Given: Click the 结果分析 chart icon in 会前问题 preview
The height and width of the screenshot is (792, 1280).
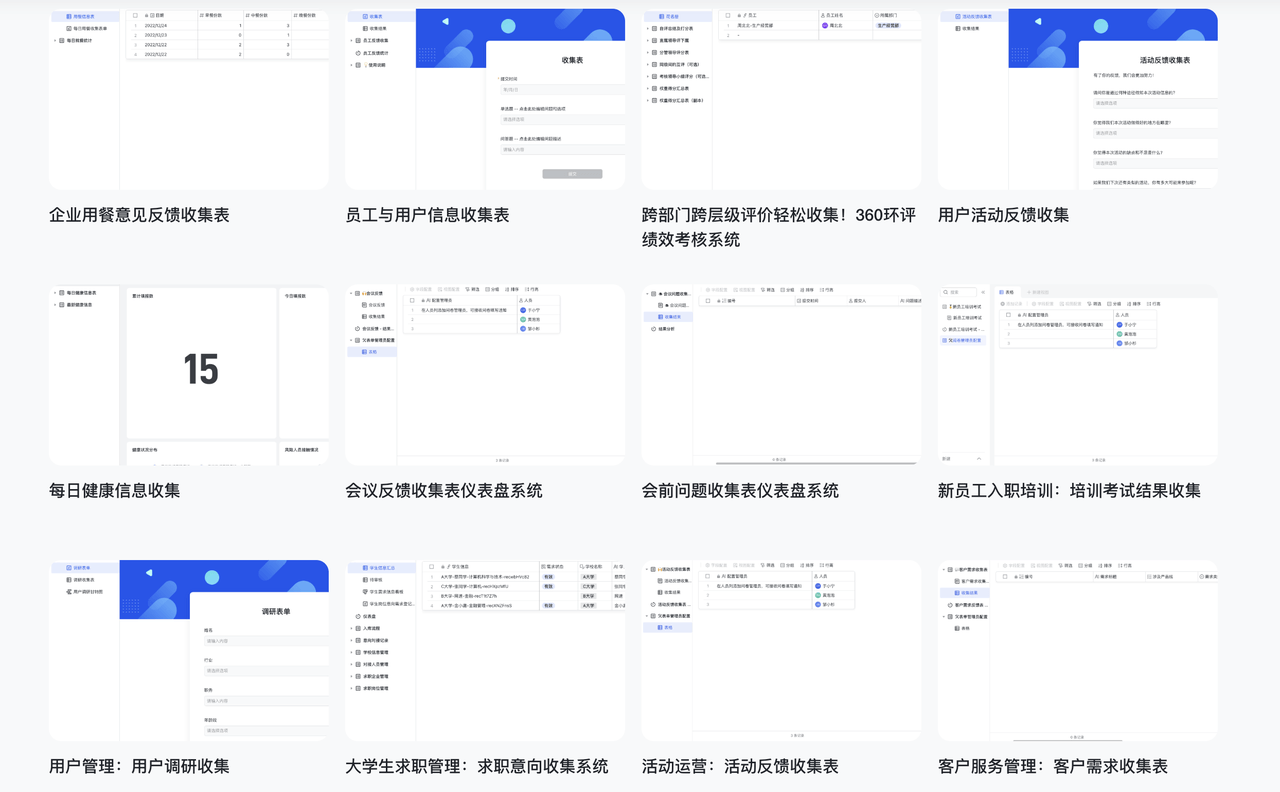Looking at the screenshot, I should click(x=654, y=328).
